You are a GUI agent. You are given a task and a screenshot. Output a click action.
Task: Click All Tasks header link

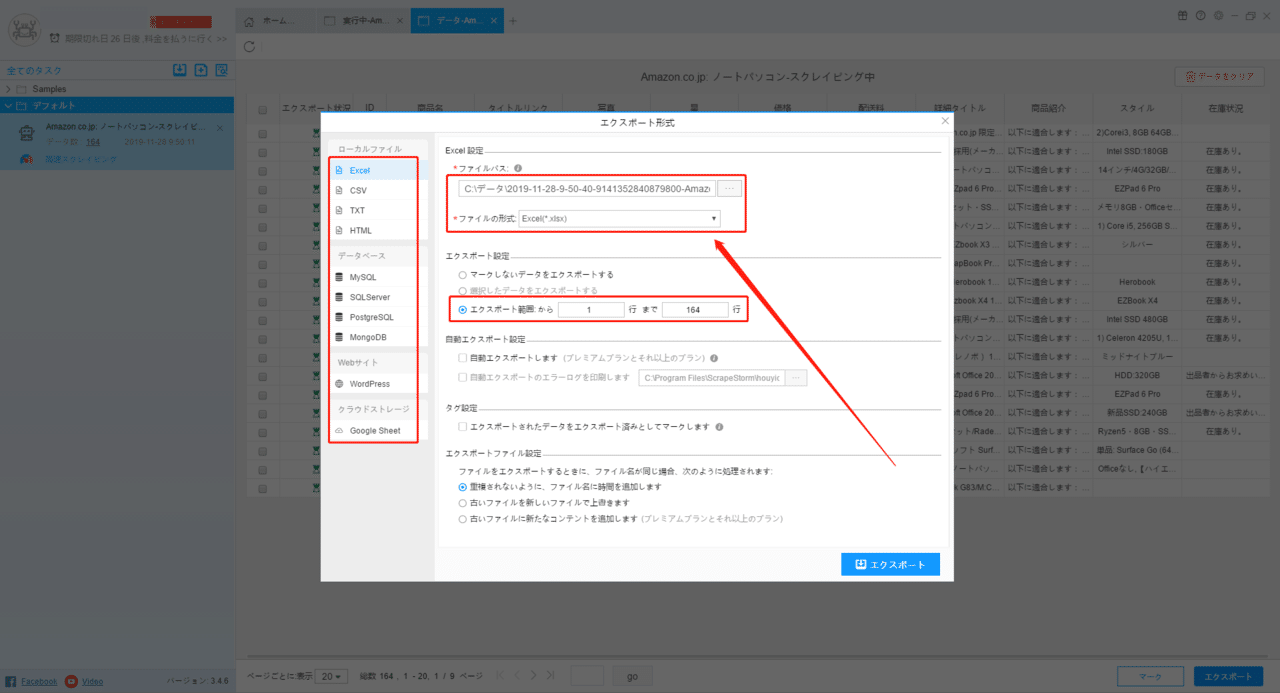(34, 70)
